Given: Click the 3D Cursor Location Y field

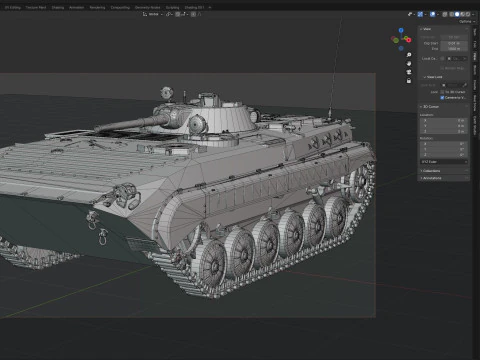Looking at the screenshot, I should [x=443, y=126].
